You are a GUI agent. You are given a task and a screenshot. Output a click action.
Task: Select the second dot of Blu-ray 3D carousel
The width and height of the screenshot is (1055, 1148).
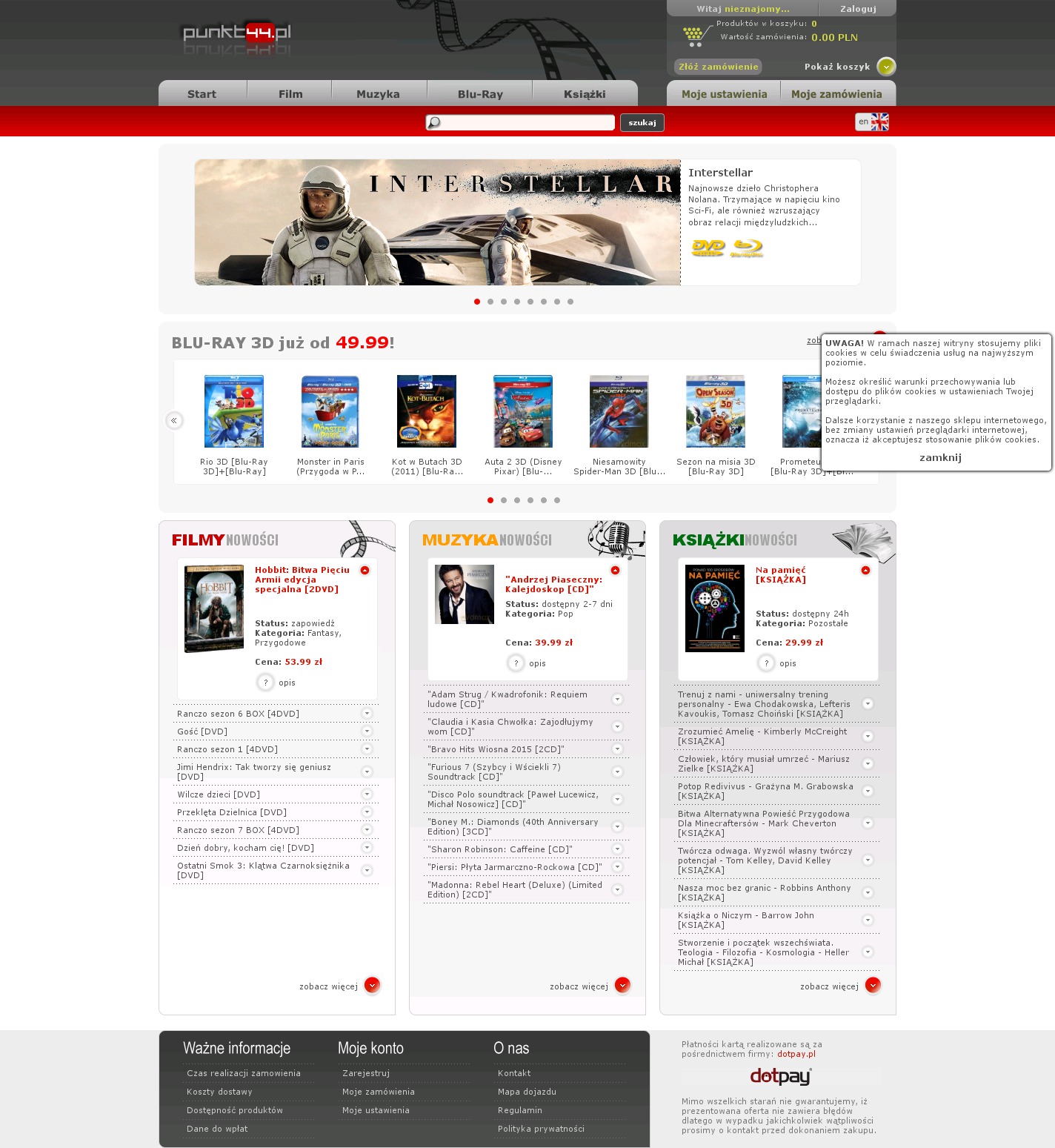pos(504,500)
